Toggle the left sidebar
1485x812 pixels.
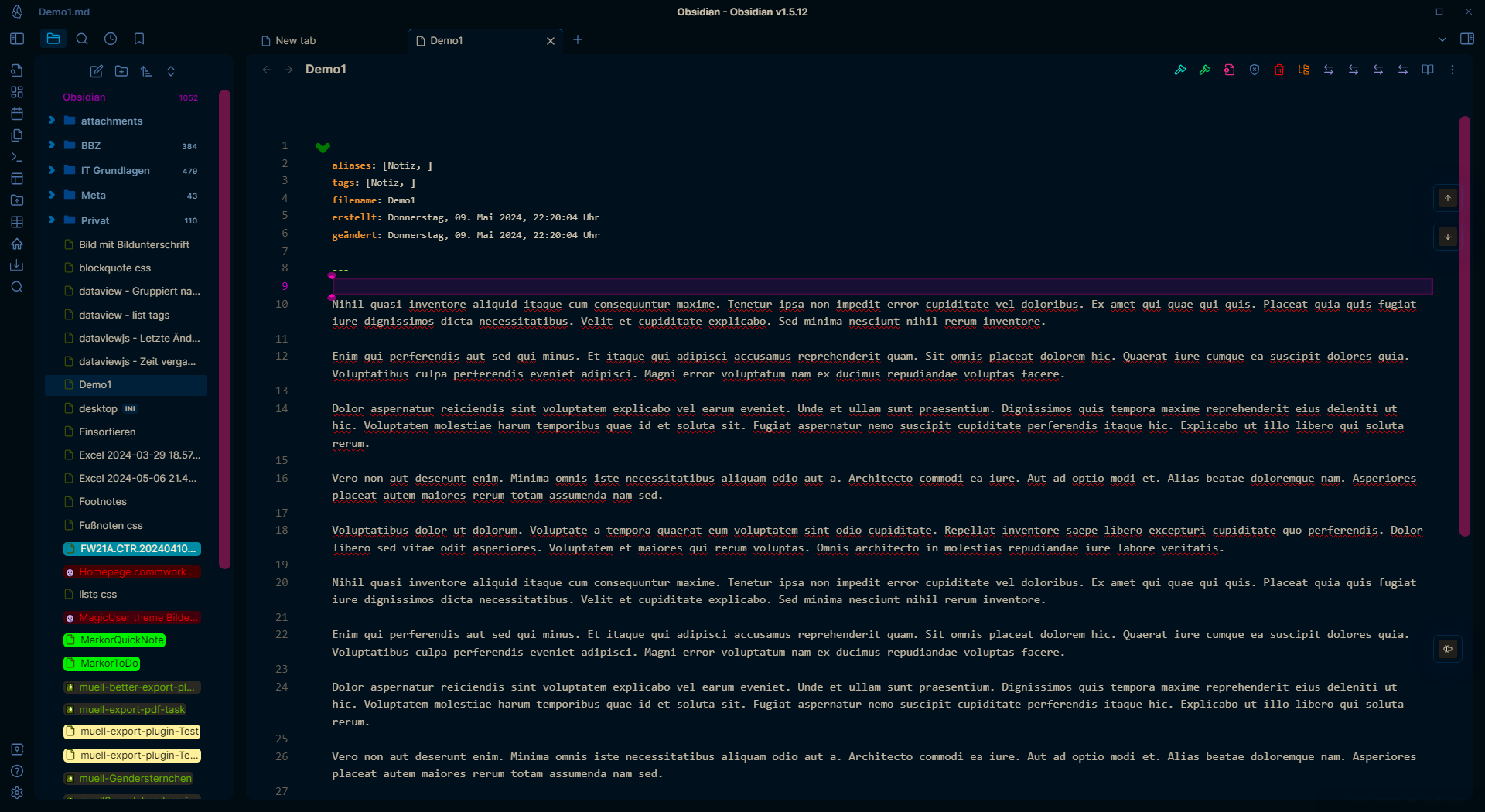(x=17, y=39)
